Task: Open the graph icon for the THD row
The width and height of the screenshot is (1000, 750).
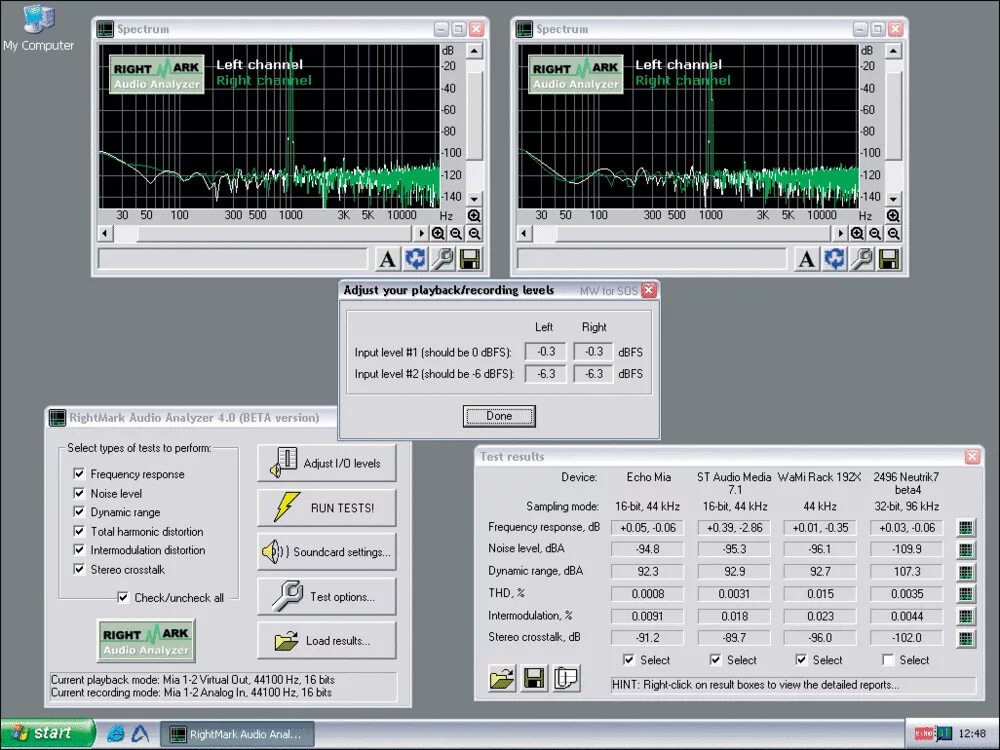Action: [x=966, y=594]
